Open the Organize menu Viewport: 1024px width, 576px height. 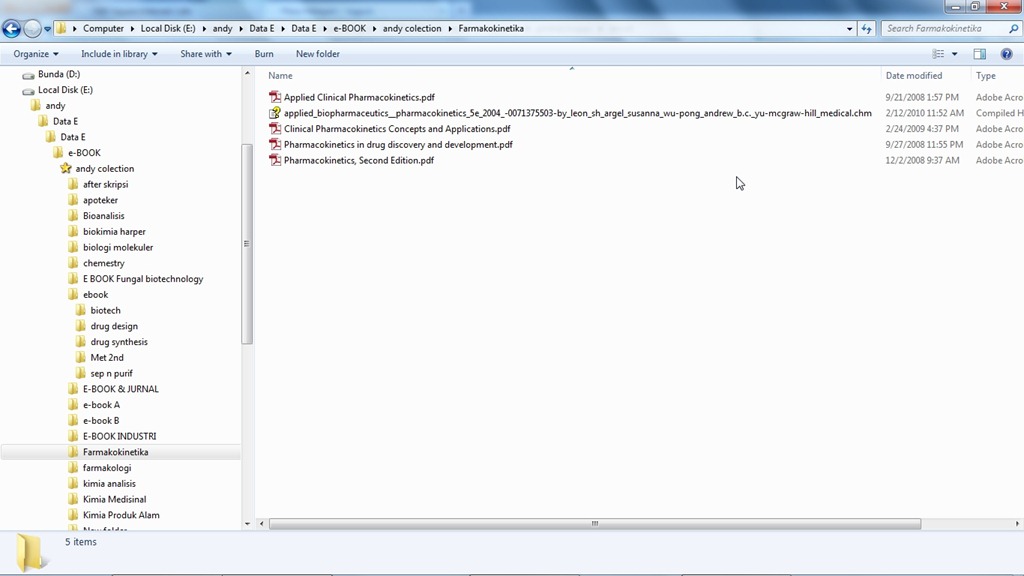(x=36, y=54)
